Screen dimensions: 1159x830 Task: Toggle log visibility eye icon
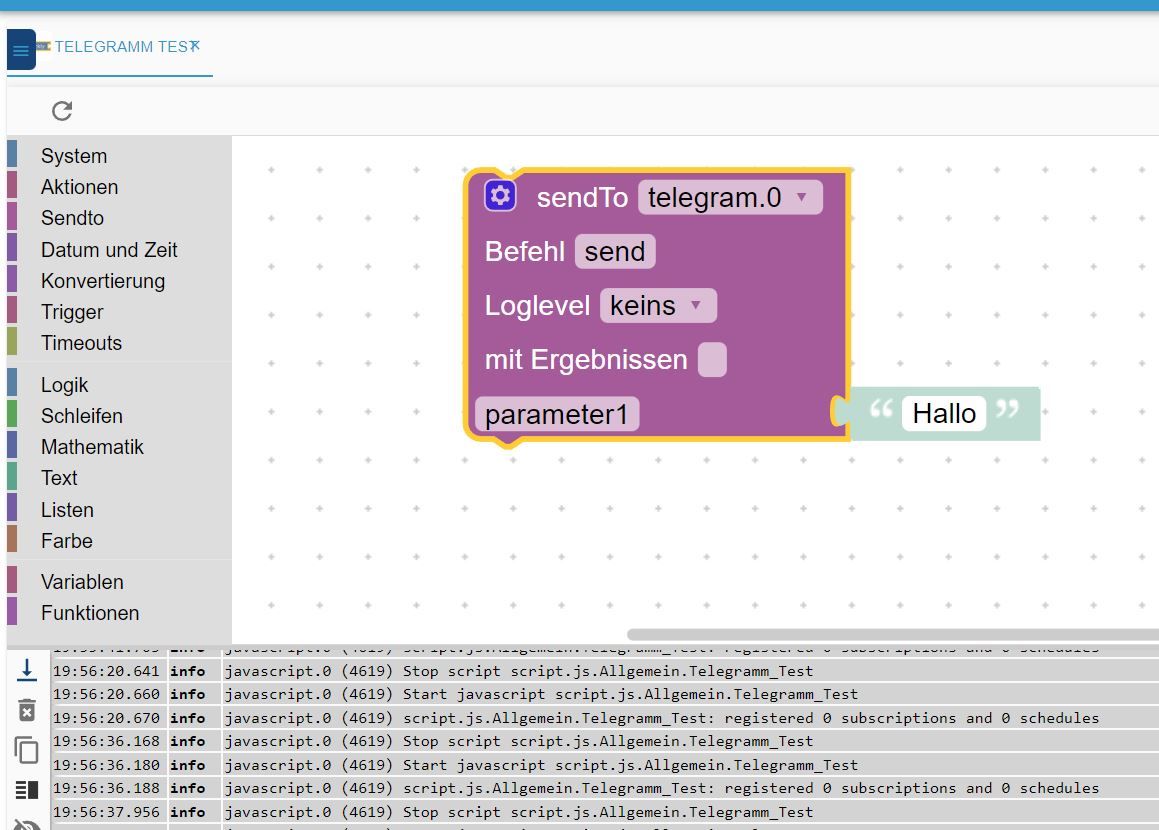(x=27, y=824)
